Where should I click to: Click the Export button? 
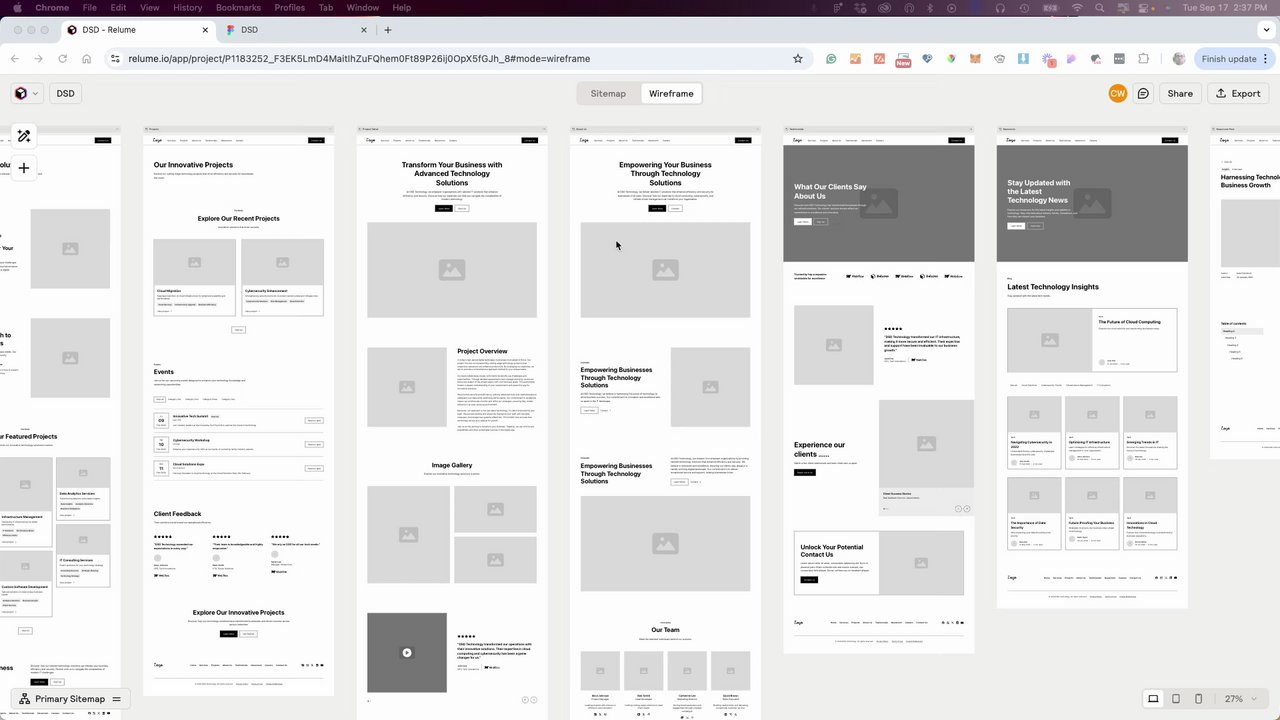pyautogui.click(x=1238, y=93)
